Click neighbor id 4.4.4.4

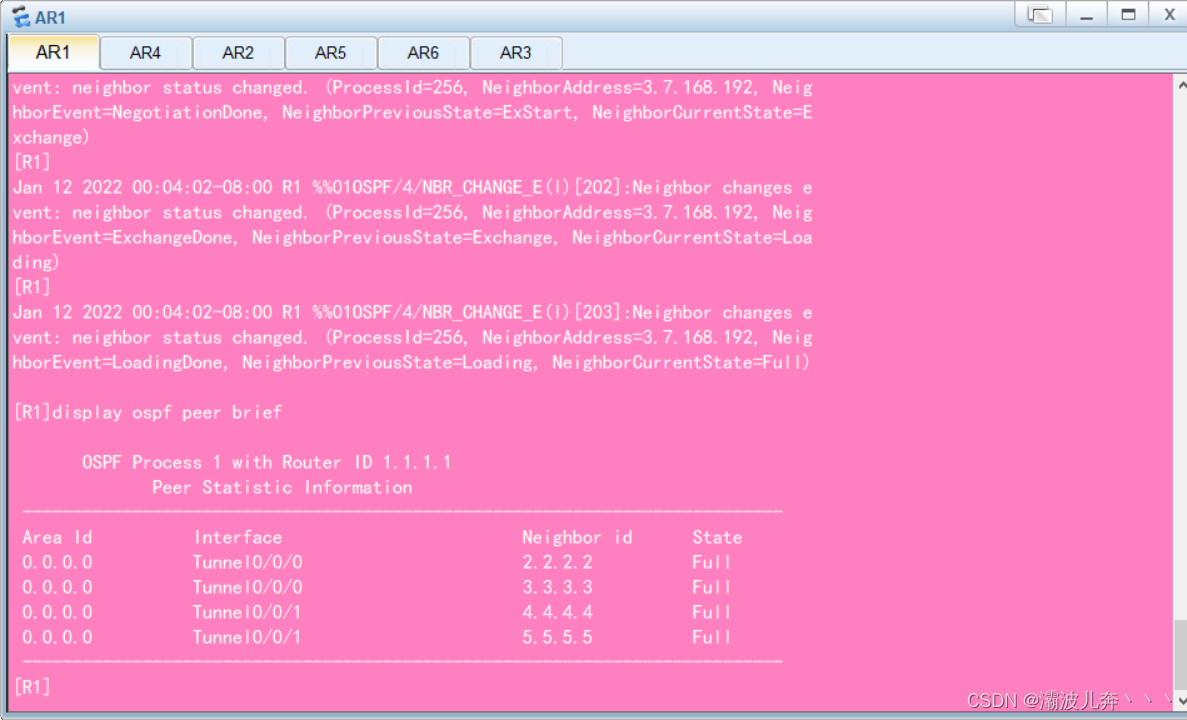tap(557, 612)
